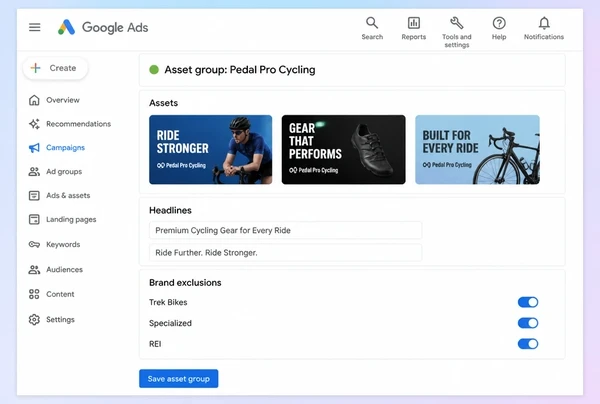This screenshot has height=404, width=600.
Task: Open the Reports chart icon
Action: [414, 23]
